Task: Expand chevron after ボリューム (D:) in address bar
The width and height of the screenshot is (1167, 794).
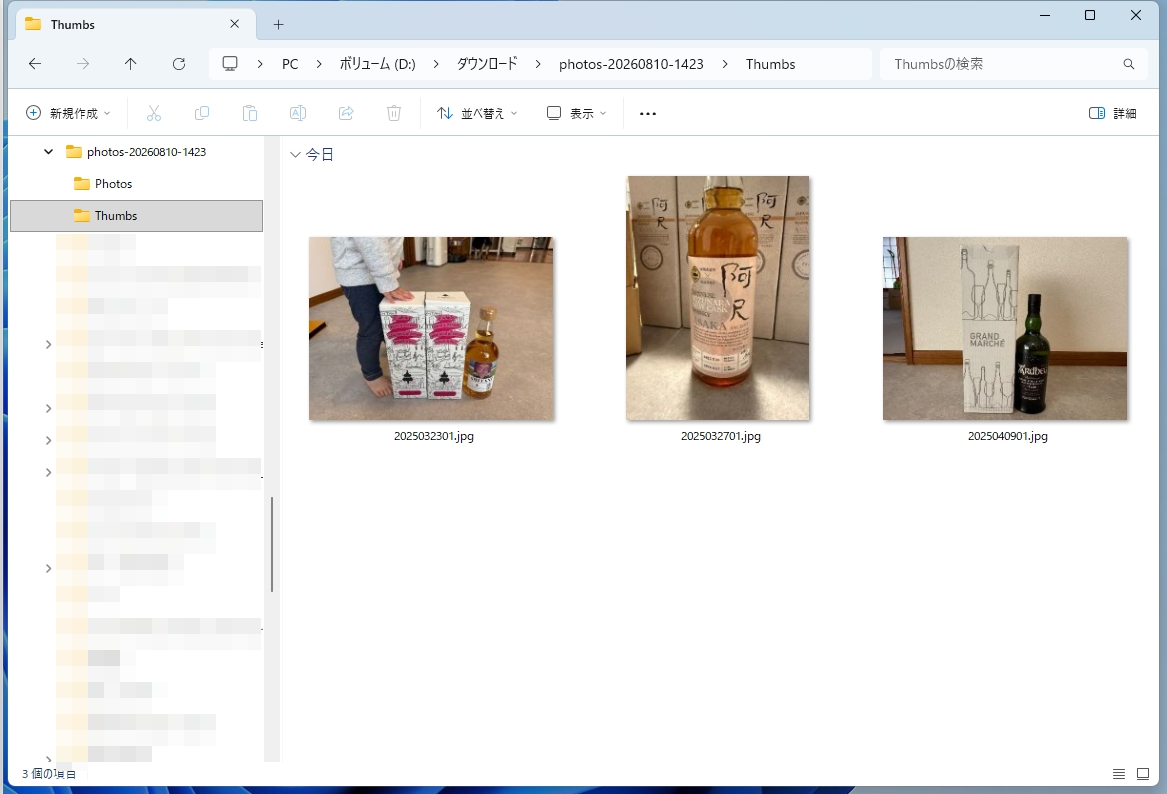Action: pyautogui.click(x=436, y=64)
